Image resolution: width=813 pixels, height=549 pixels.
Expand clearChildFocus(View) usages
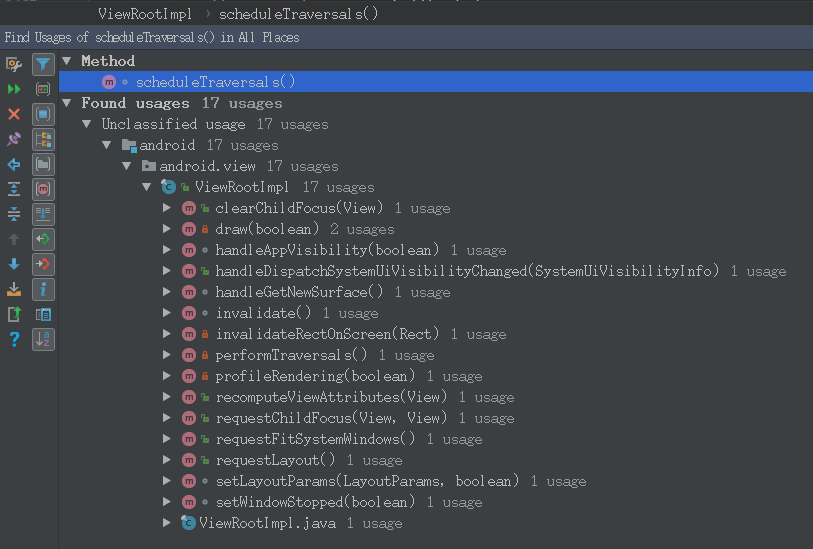click(x=166, y=208)
